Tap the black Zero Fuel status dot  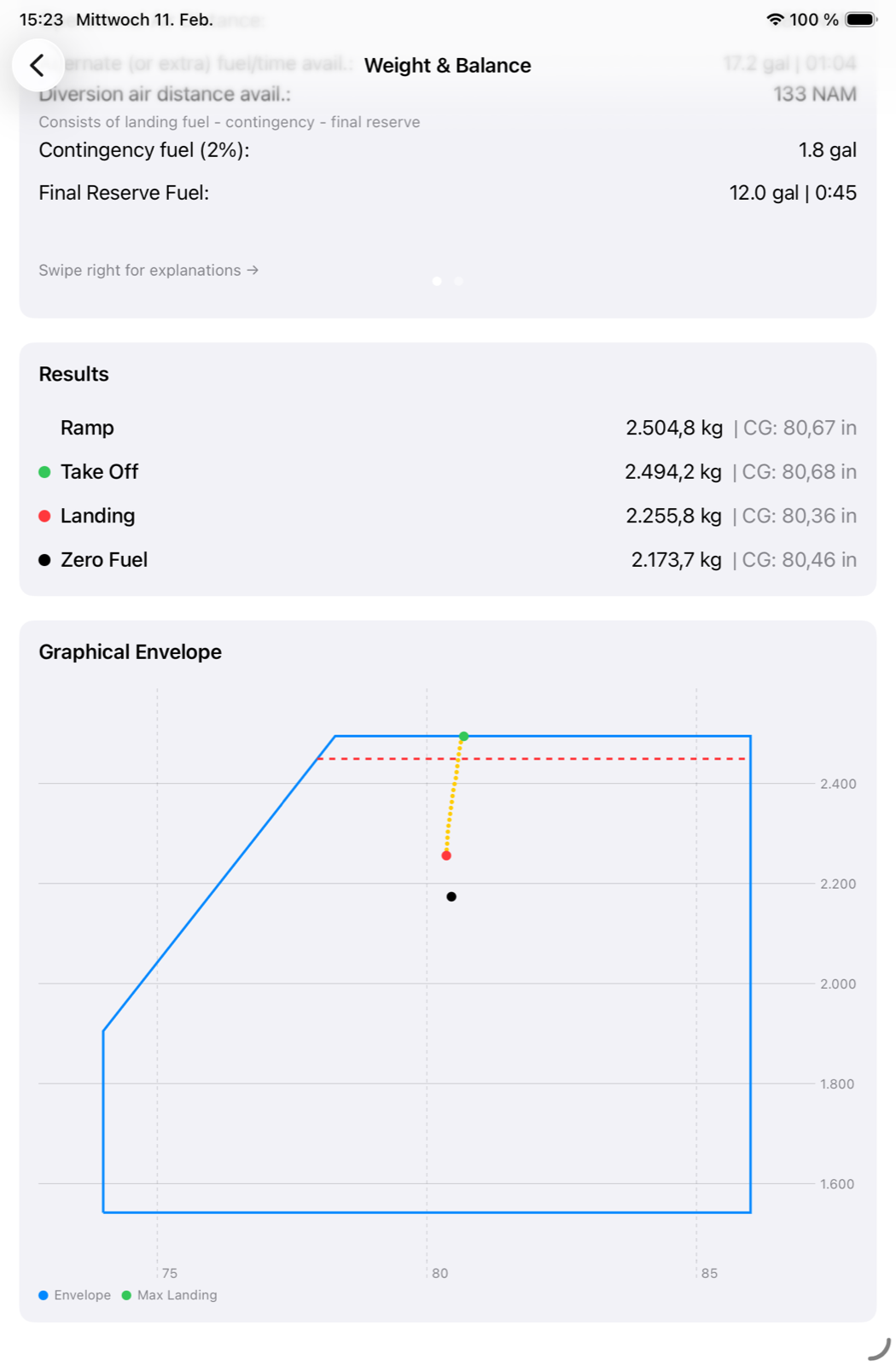point(44,559)
